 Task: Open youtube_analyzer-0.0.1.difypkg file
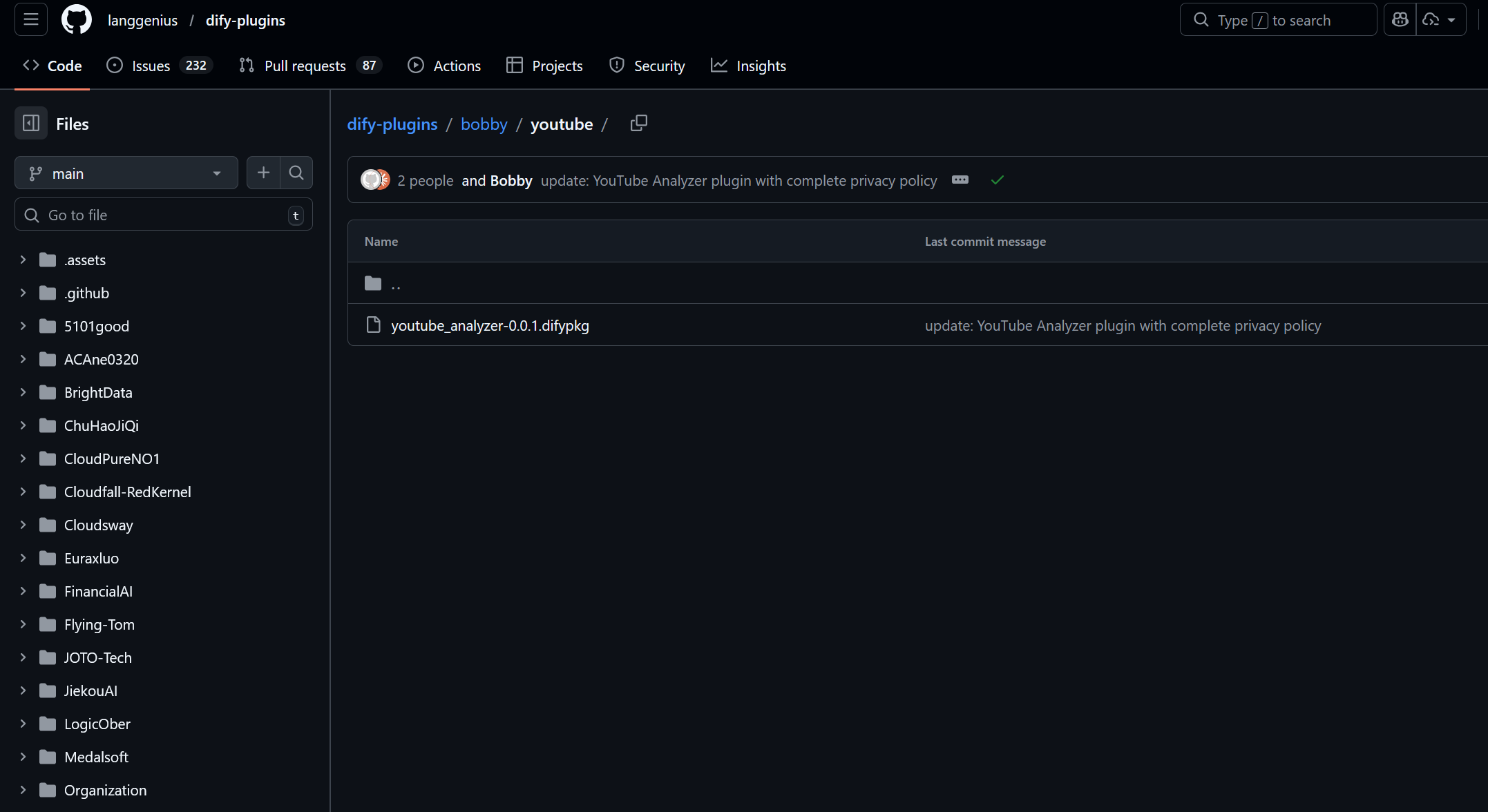[x=490, y=326]
